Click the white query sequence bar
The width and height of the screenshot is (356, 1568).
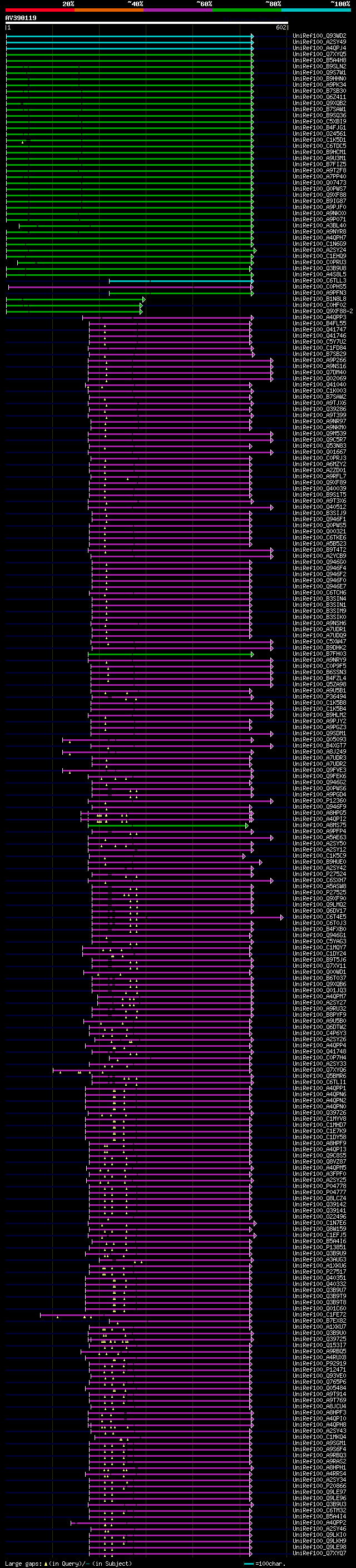[147, 23]
